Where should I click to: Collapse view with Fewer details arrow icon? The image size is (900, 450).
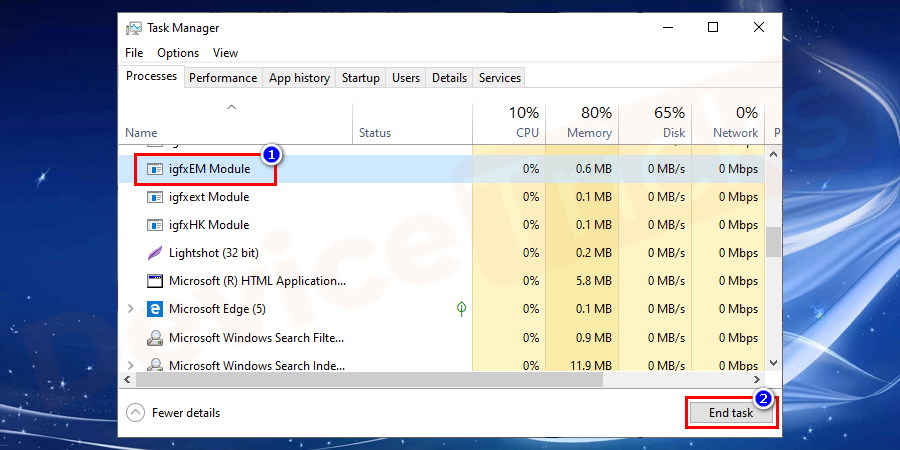tap(135, 412)
